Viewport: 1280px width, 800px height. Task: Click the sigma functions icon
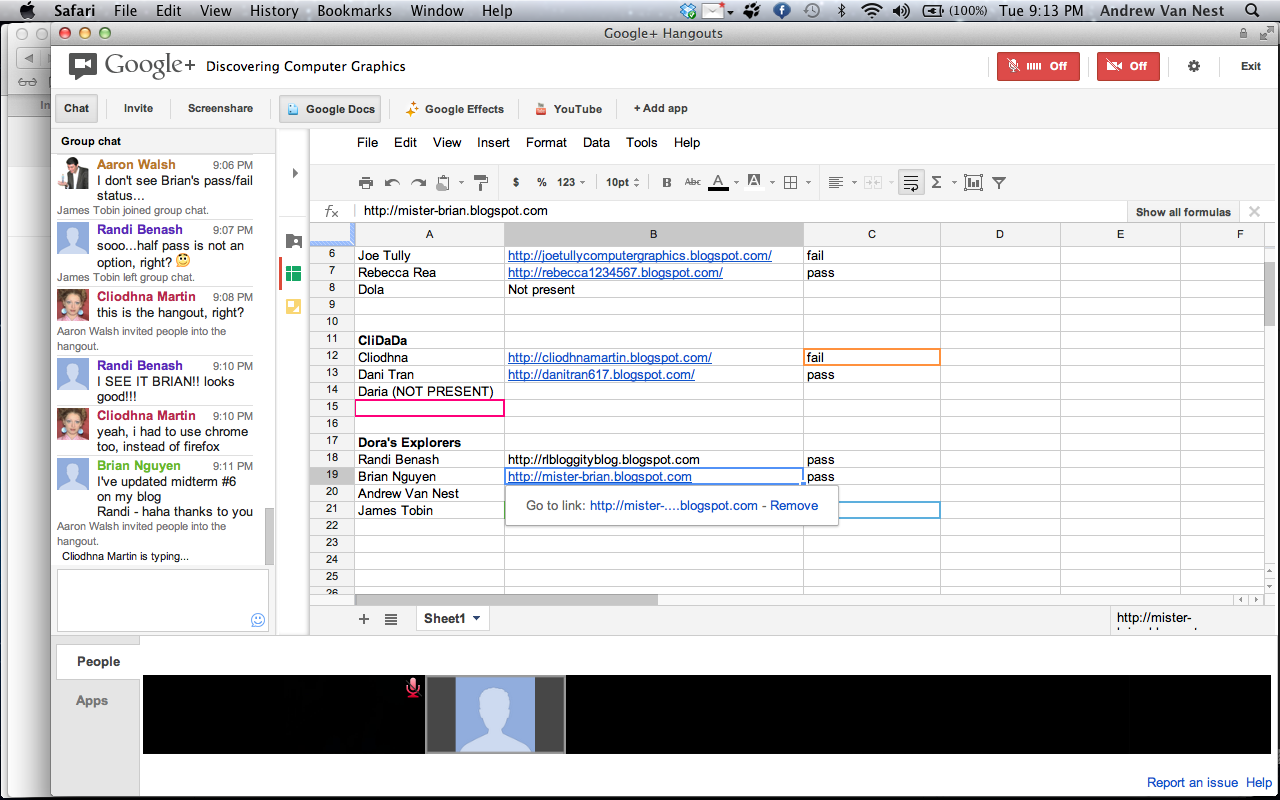pos(937,182)
